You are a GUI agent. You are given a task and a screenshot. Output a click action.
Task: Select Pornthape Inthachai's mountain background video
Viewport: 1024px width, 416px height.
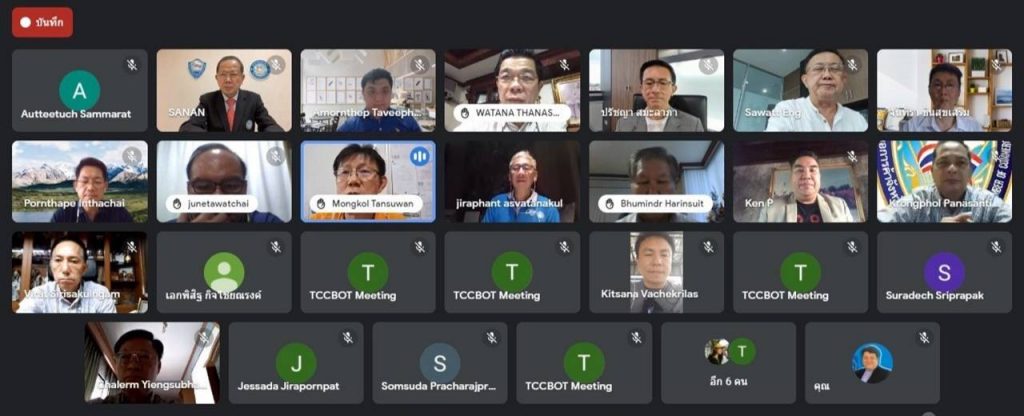[80, 182]
